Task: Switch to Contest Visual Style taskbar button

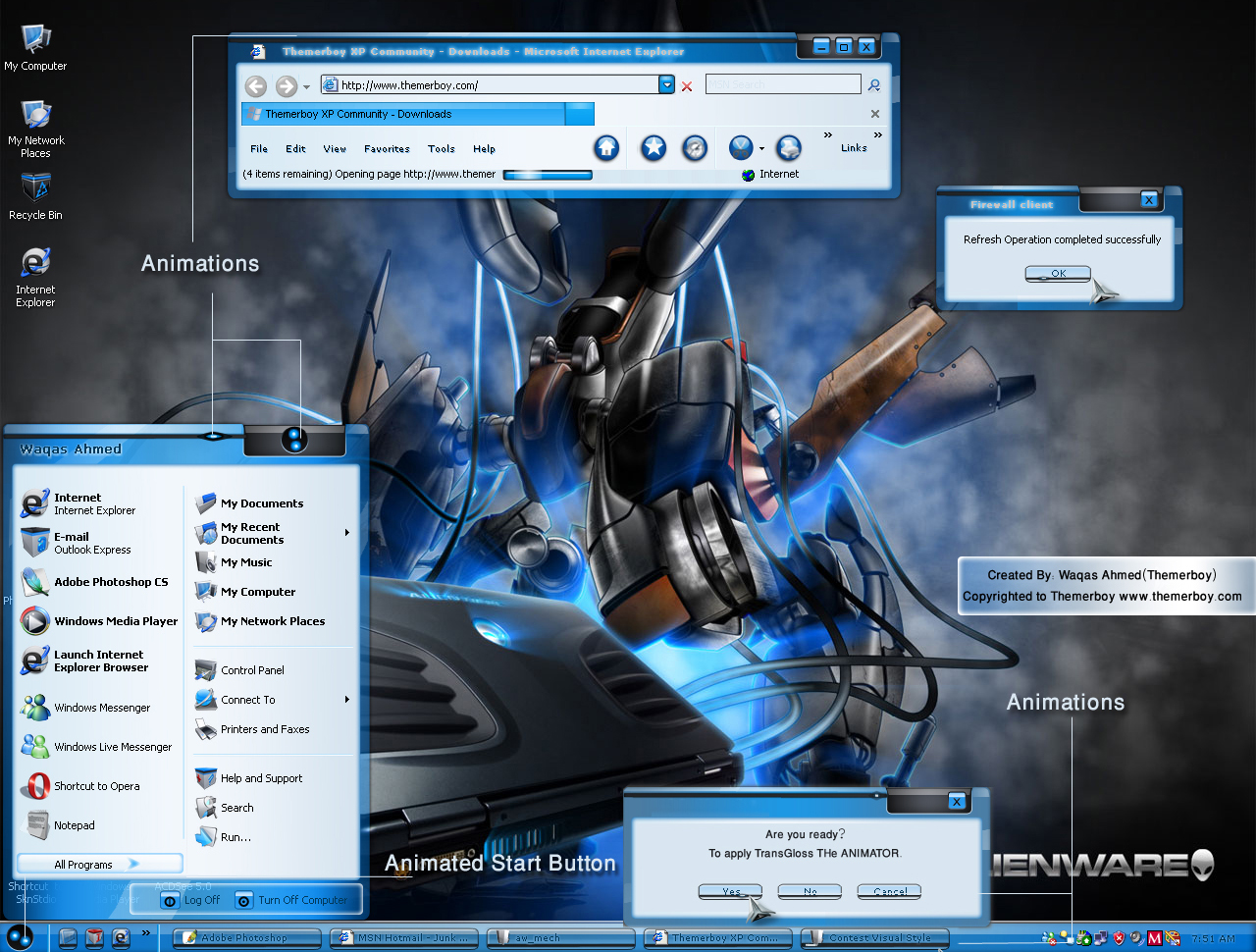Action: click(x=874, y=938)
